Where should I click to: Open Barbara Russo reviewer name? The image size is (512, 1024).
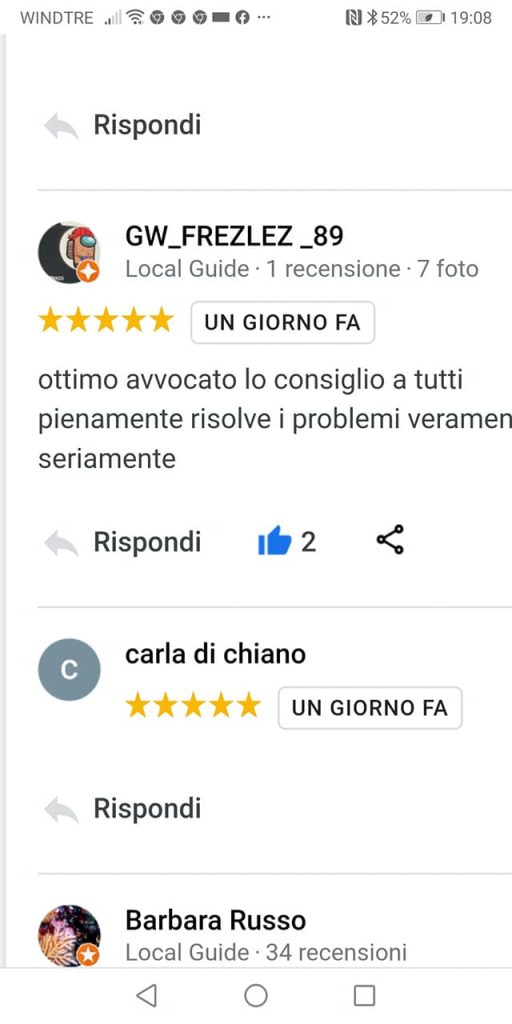click(x=216, y=921)
